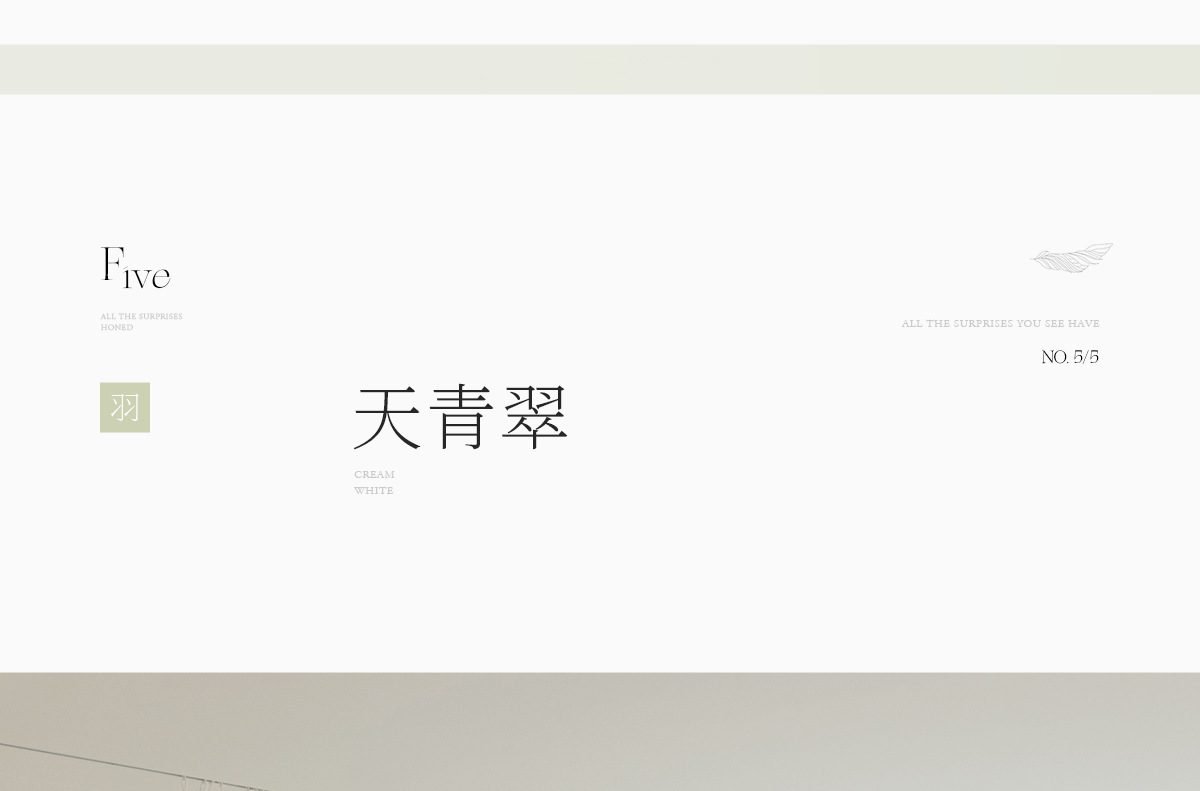The image size is (1200, 791).
Task: Click the 'Five' serif heading
Action: [x=136, y=268]
